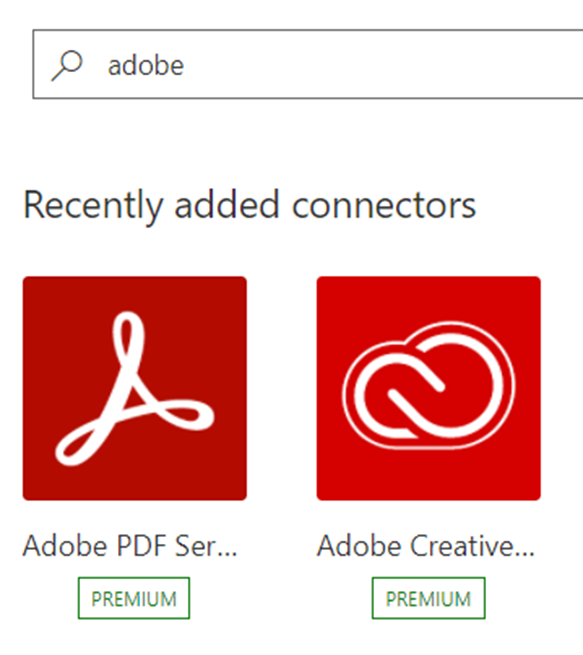The width and height of the screenshot is (583, 655).
Task: Click the word "connectors" in the heading
Action: tap(384, 206)
